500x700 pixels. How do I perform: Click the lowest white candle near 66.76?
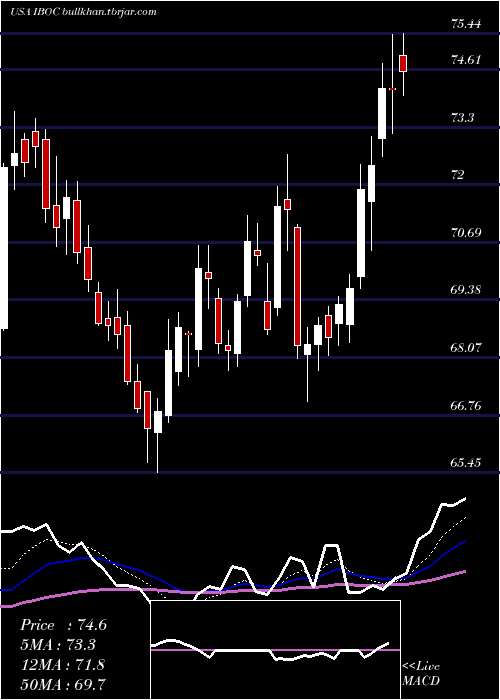(x=158, y=422)
